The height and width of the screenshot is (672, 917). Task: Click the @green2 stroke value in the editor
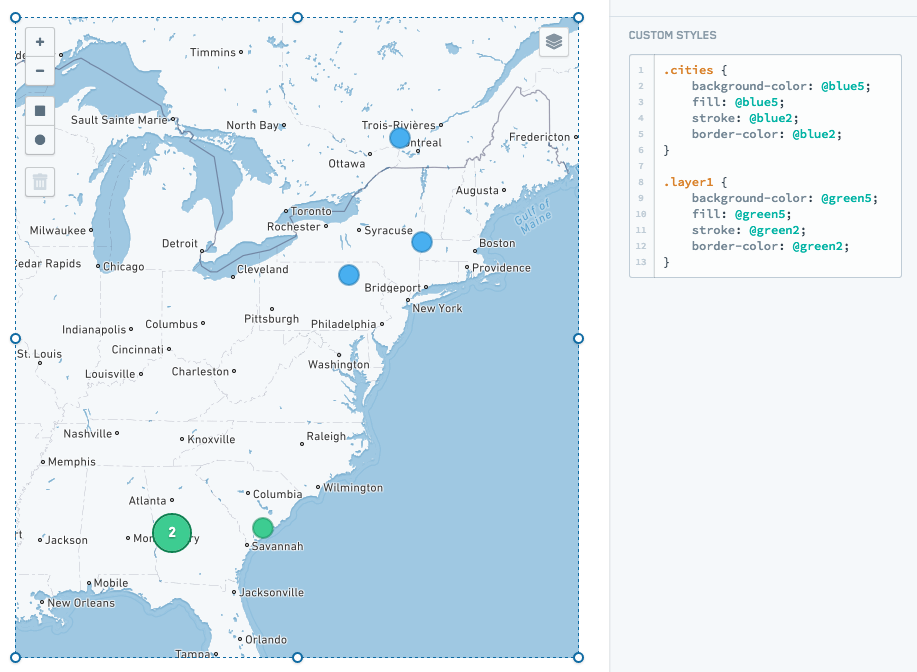click(x=774, y=230)
